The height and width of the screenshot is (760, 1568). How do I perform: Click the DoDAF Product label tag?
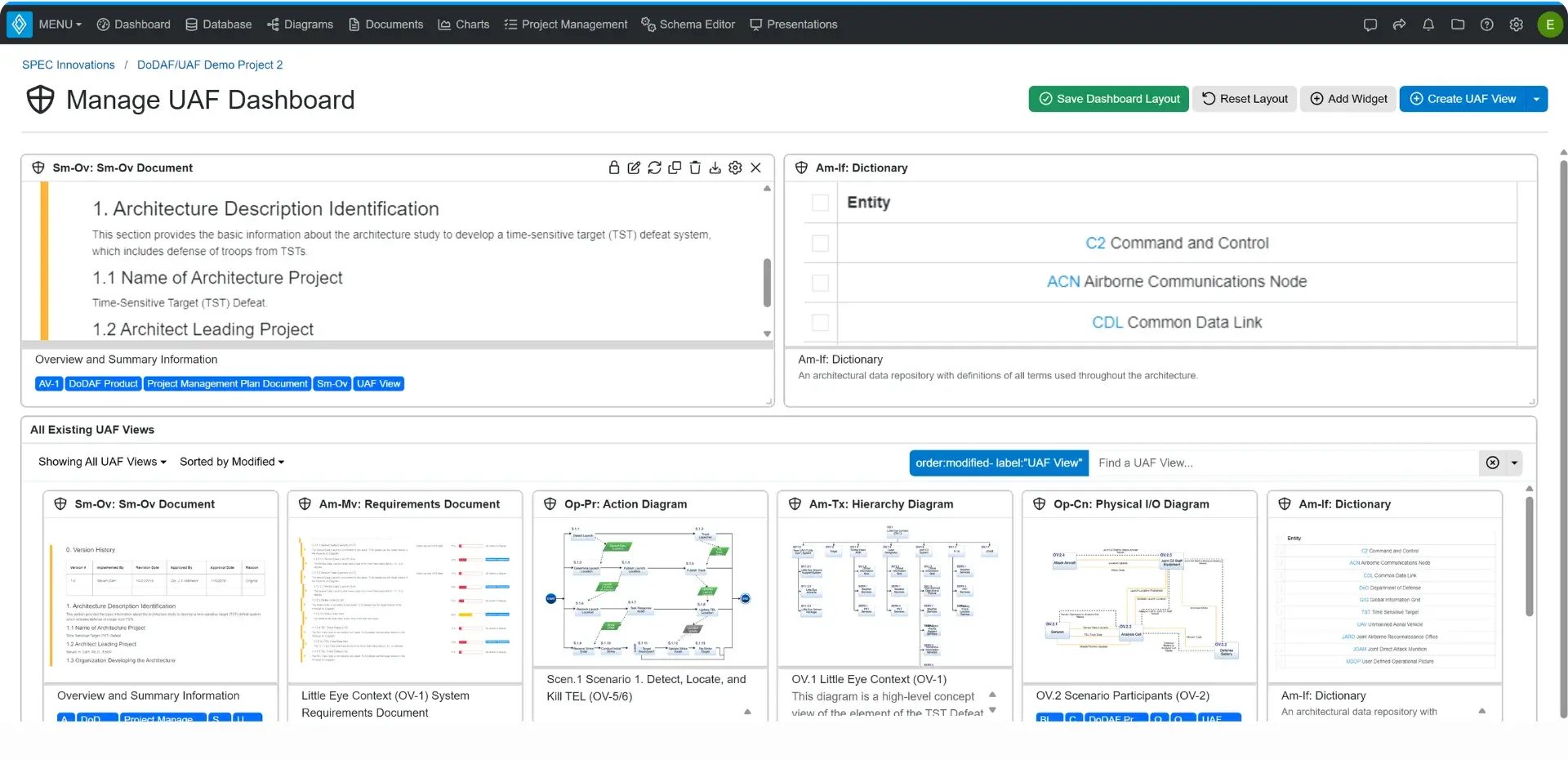tap(103, 383)
